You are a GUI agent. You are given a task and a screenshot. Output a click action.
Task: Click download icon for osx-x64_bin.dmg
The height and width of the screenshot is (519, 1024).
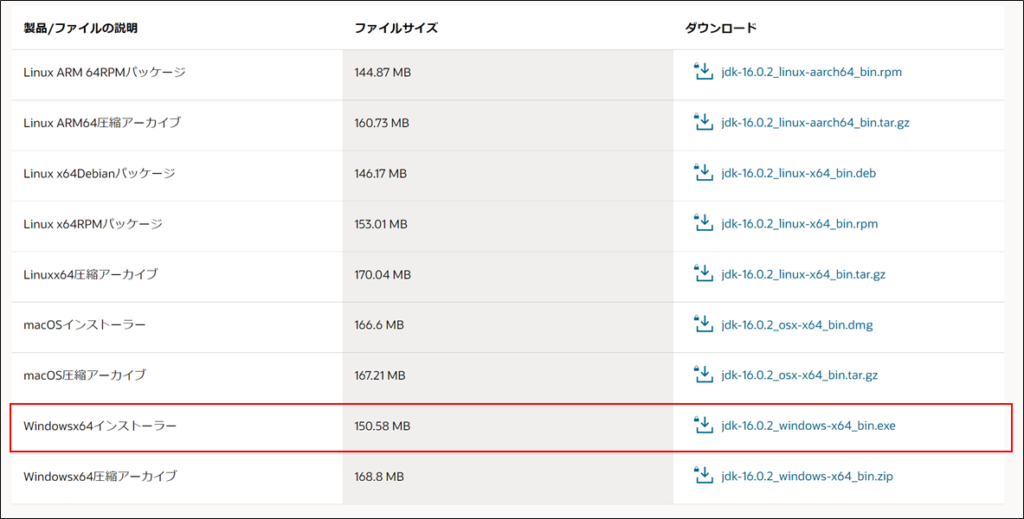point(703,324)
